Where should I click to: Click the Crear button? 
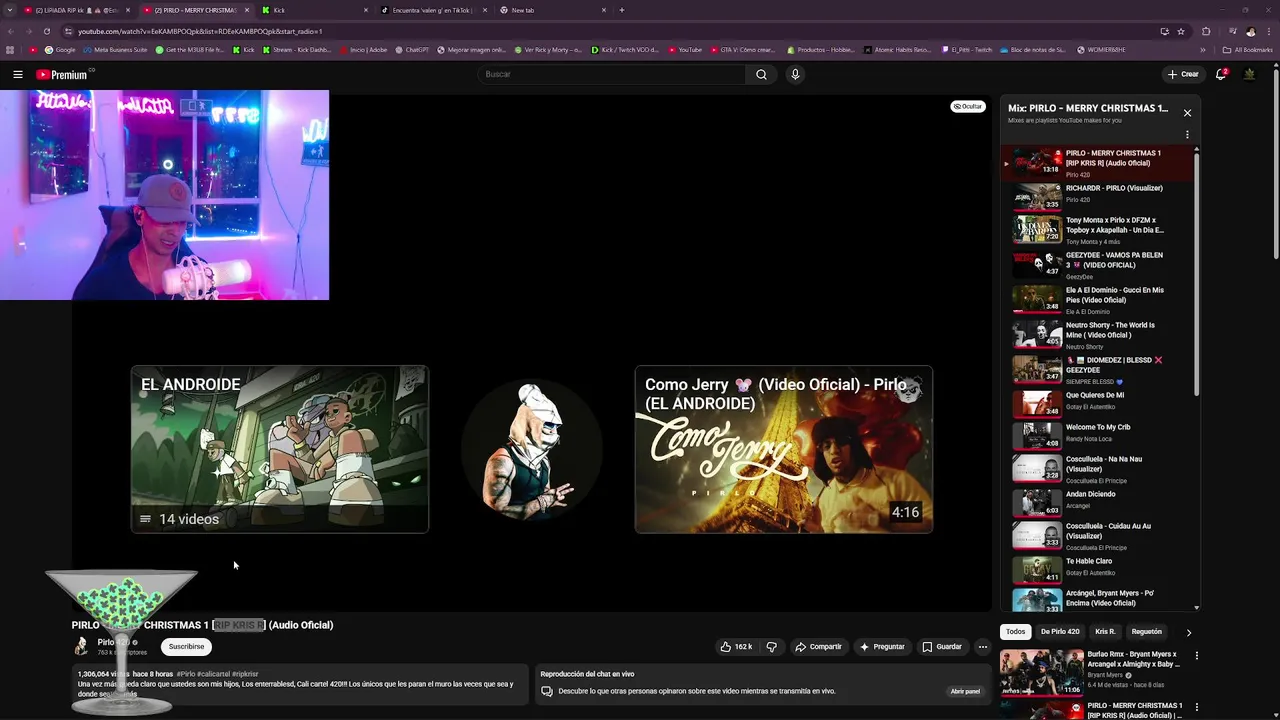(x=1183, y=74)
